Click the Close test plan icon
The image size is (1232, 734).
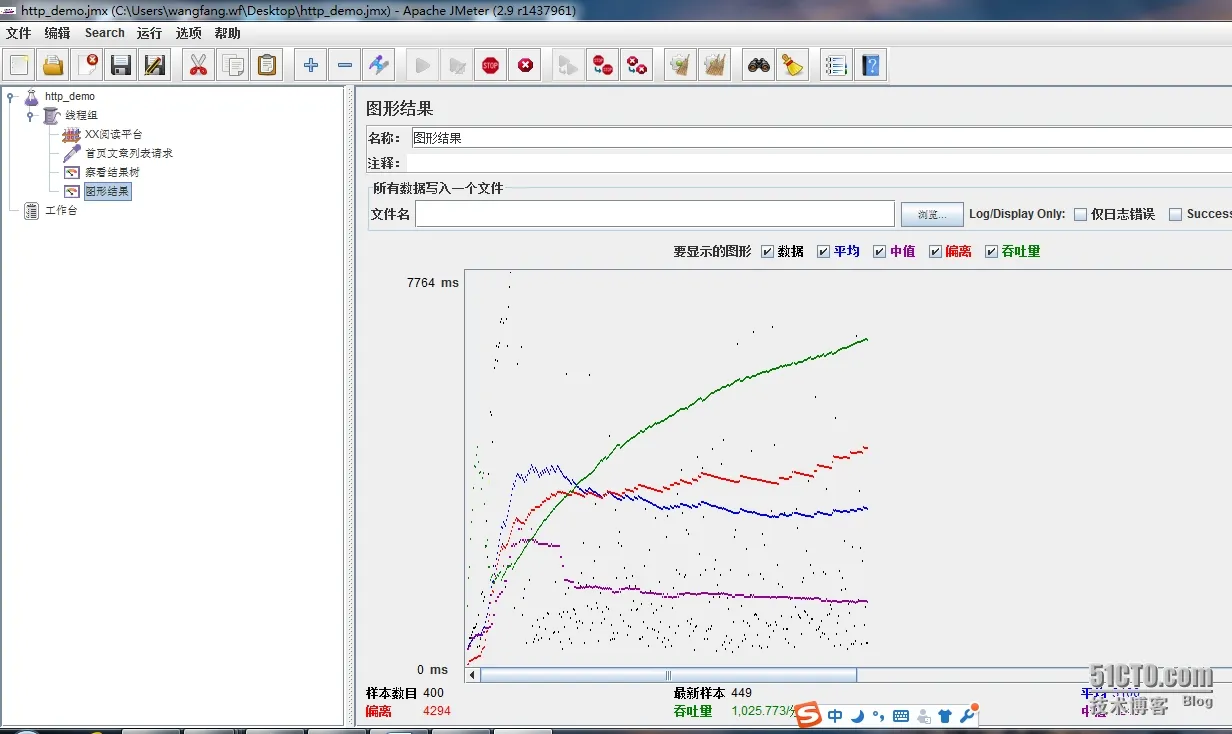coord(87,65)
